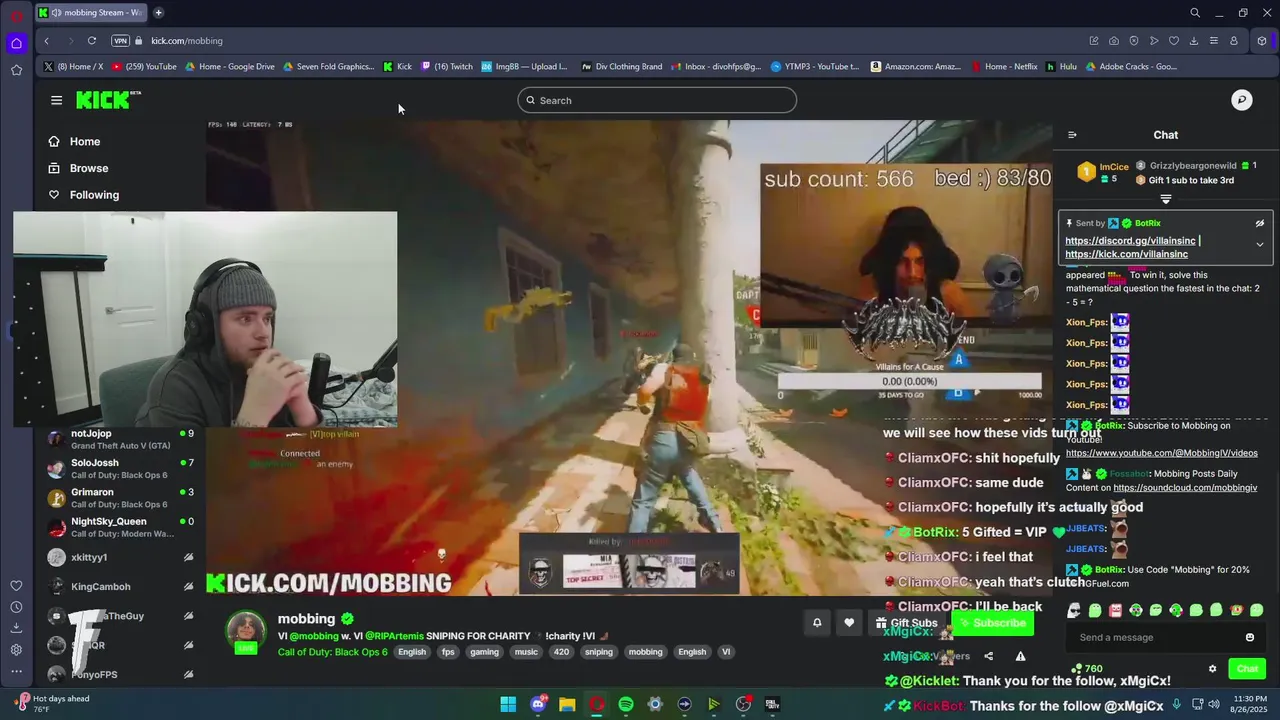Insert the pink square face emote
Viewport: 1280px width, 720px height.
(x=1115, y=610)
